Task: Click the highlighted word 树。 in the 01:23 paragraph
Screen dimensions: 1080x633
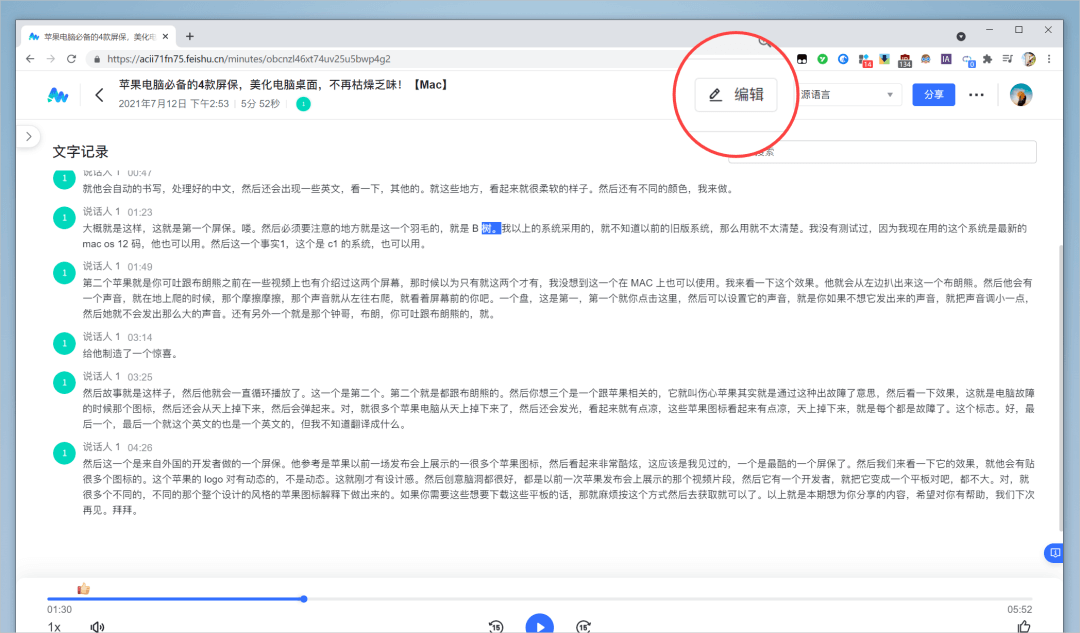Action: click(x=490, y=229)
